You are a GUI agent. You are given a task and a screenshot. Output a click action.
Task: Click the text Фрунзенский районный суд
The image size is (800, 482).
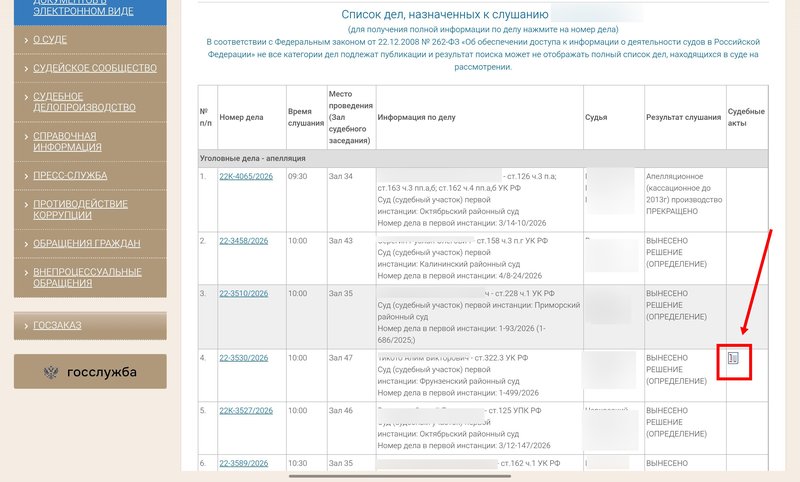click(x=469, y=382)
